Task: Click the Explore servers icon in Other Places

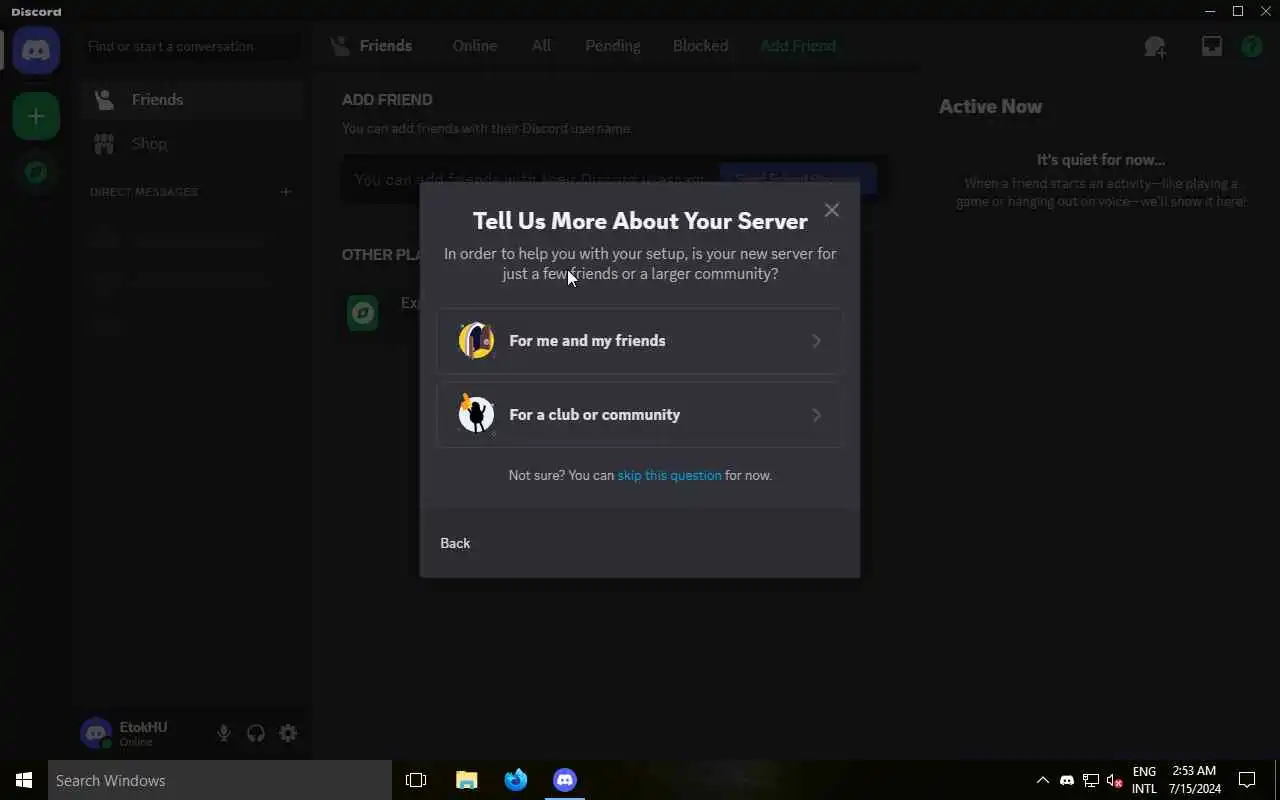Action: pos(362,313)
